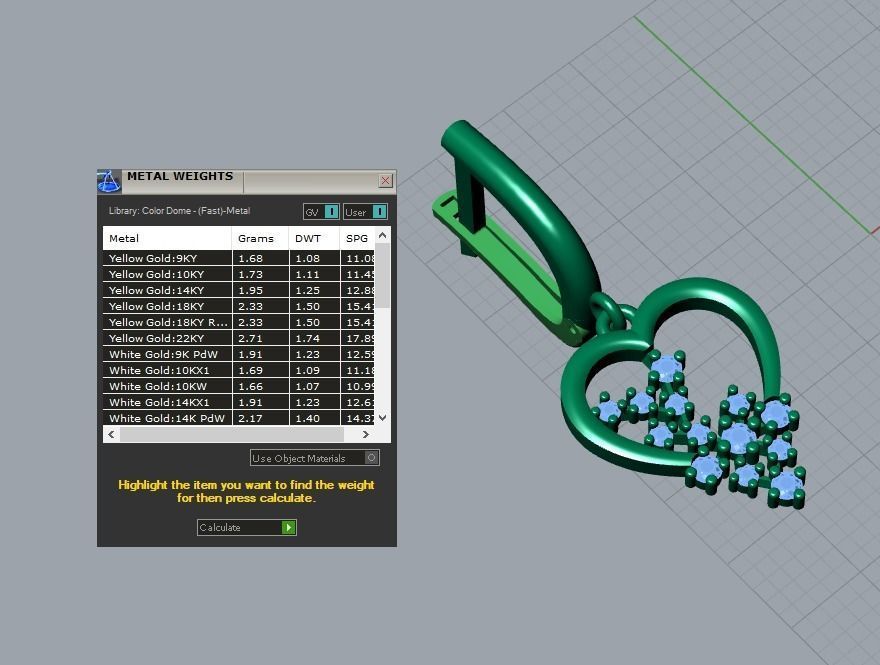Click the horizontal scroll right arrow
Viewport: 880px width, 665px height.
pos(366,434)
